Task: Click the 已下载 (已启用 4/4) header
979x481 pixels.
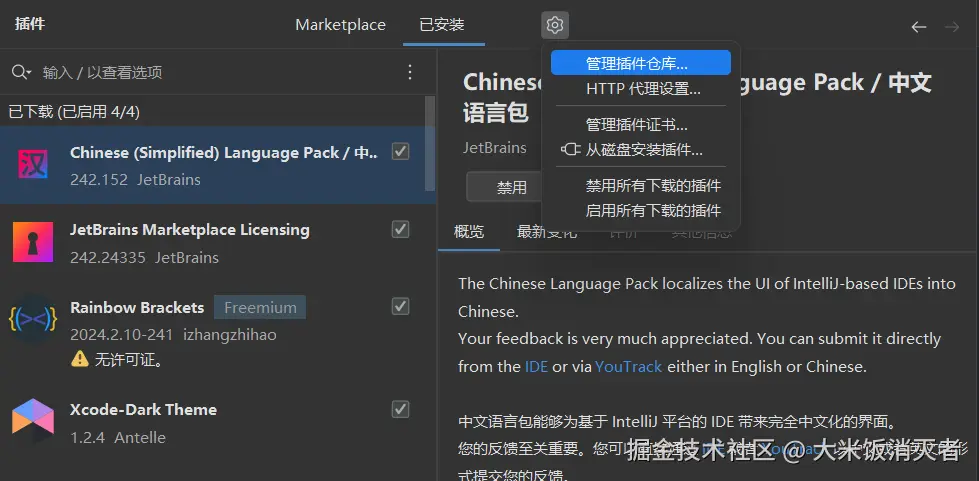Action: click(74, 112)
